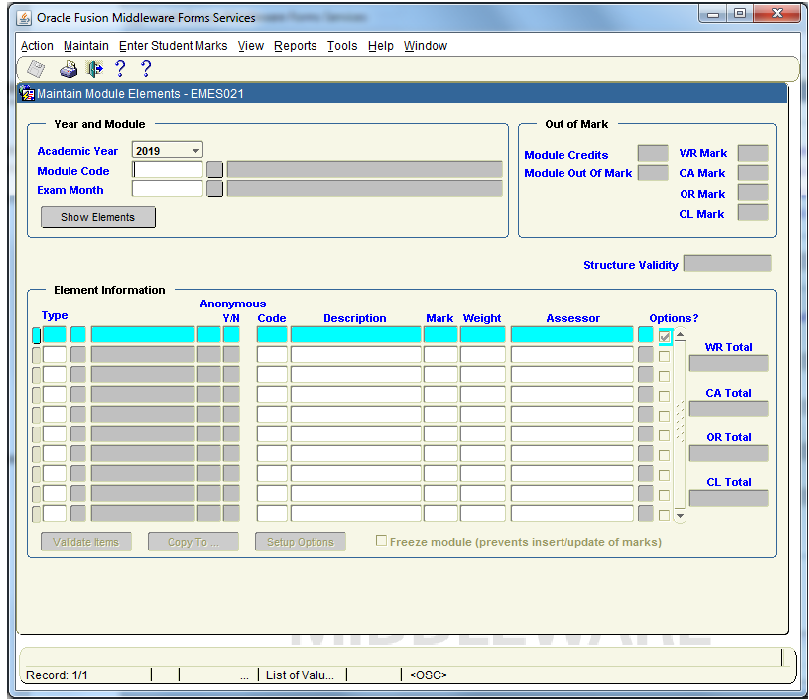The width and height of the screenshot is (809, 700).
Task: Click into the Module Code input field
Action: 168,170
